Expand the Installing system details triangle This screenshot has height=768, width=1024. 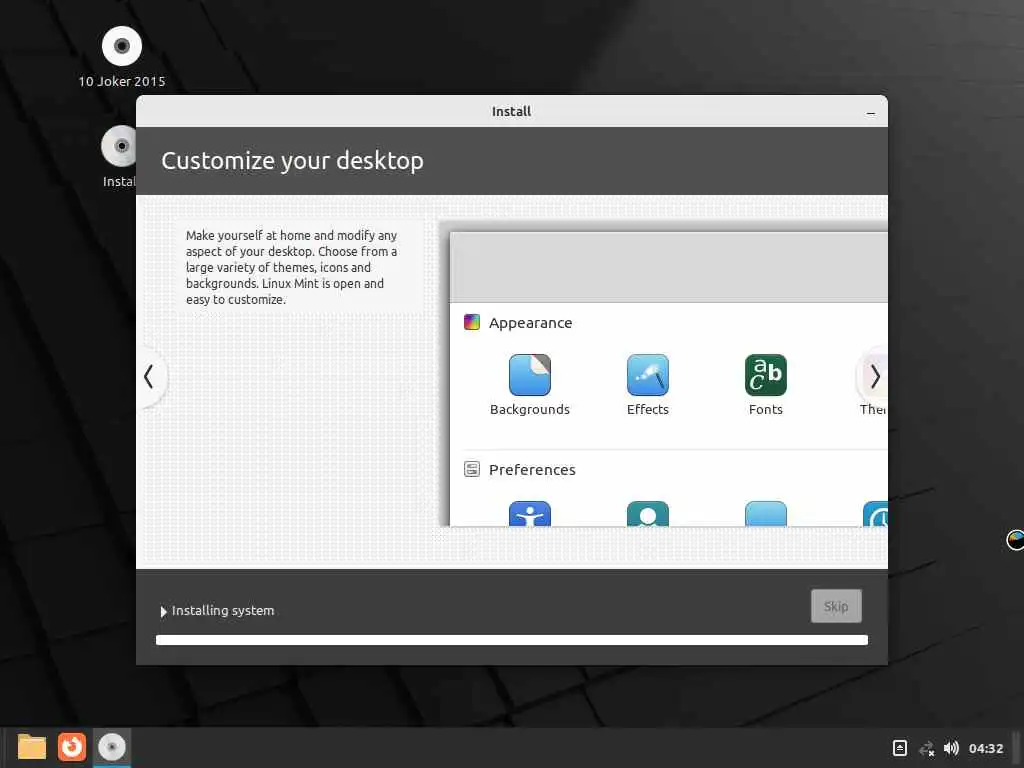[x=163, y=611]
